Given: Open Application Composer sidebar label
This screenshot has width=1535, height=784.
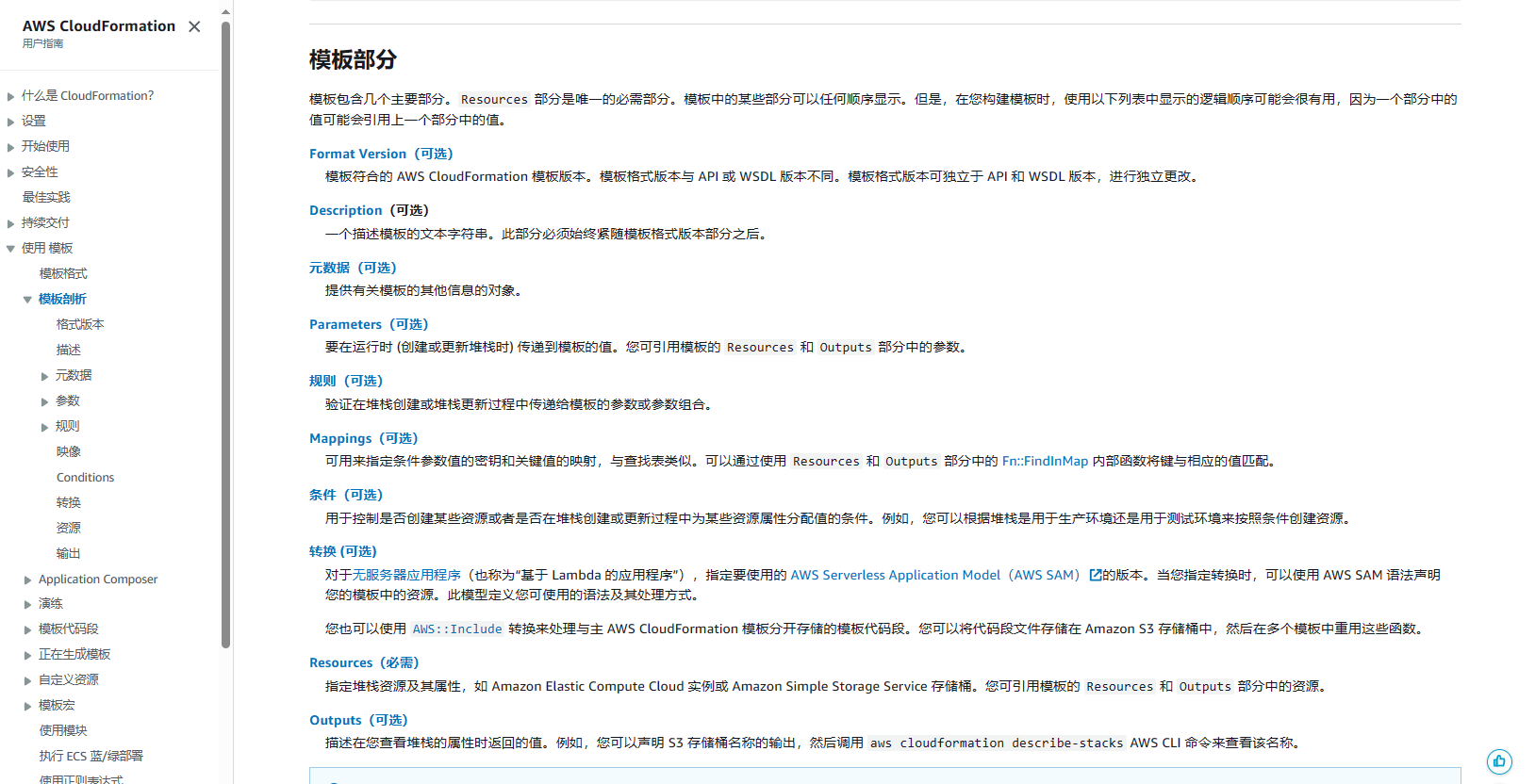Looking at the screenshot, I should click(x=98, y=579).
